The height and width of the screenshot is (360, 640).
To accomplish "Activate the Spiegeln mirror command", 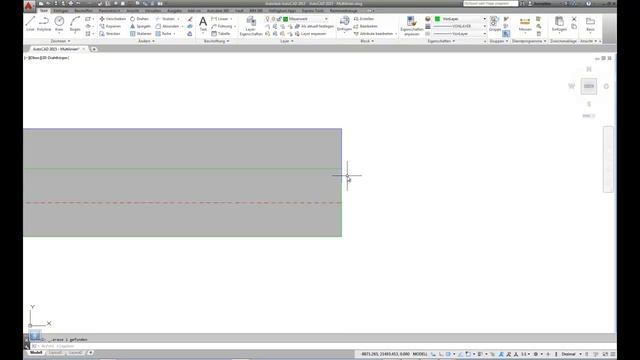I will (x=140, y=26).
